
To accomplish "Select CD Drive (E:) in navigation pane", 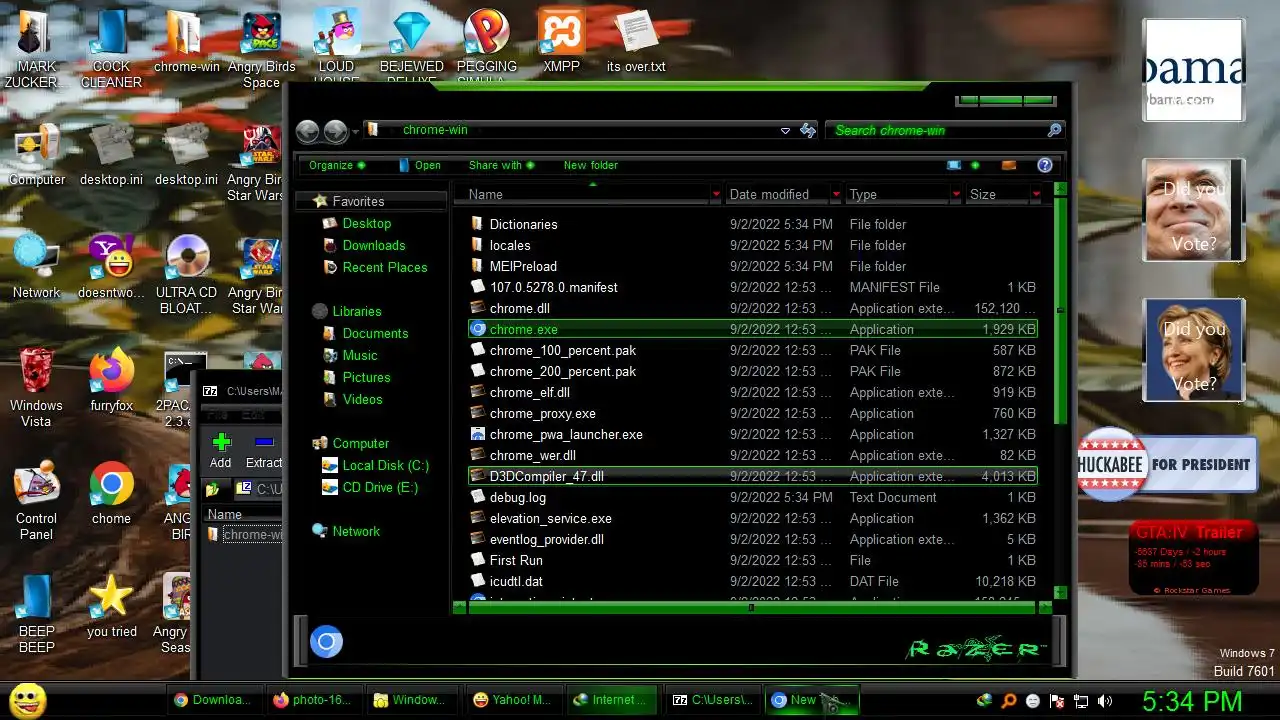I will [380, 487].
